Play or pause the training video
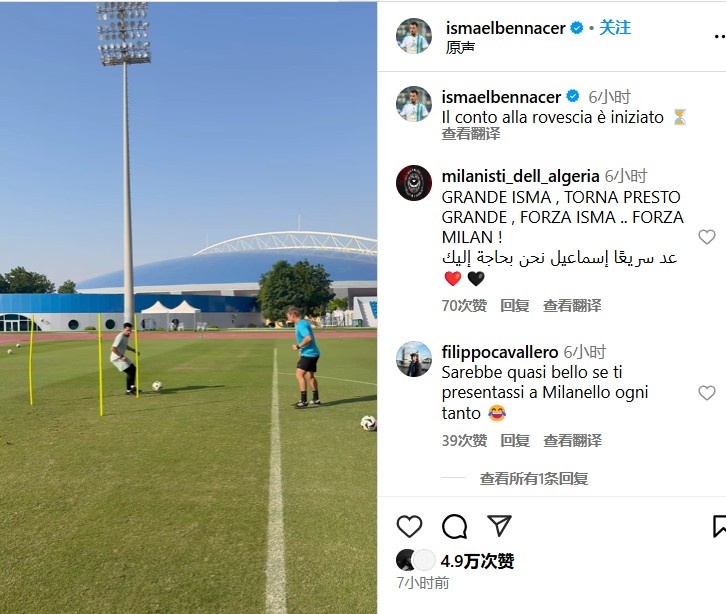 (x=188, y=307)
